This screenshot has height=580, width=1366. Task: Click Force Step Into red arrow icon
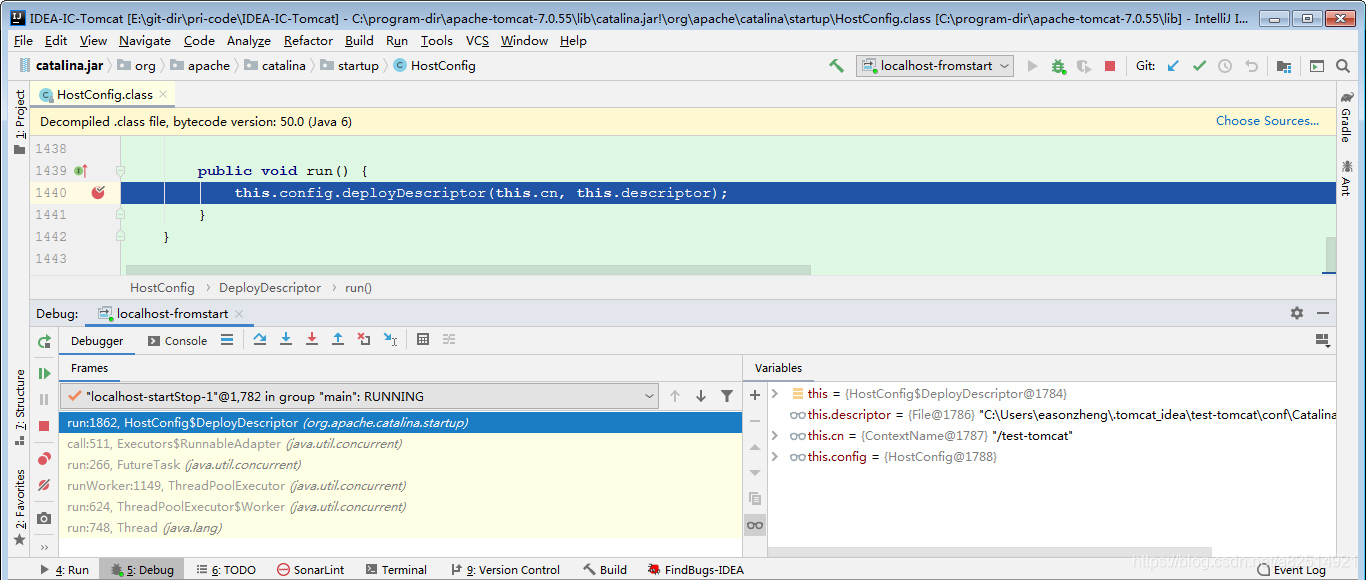[312, 340]
